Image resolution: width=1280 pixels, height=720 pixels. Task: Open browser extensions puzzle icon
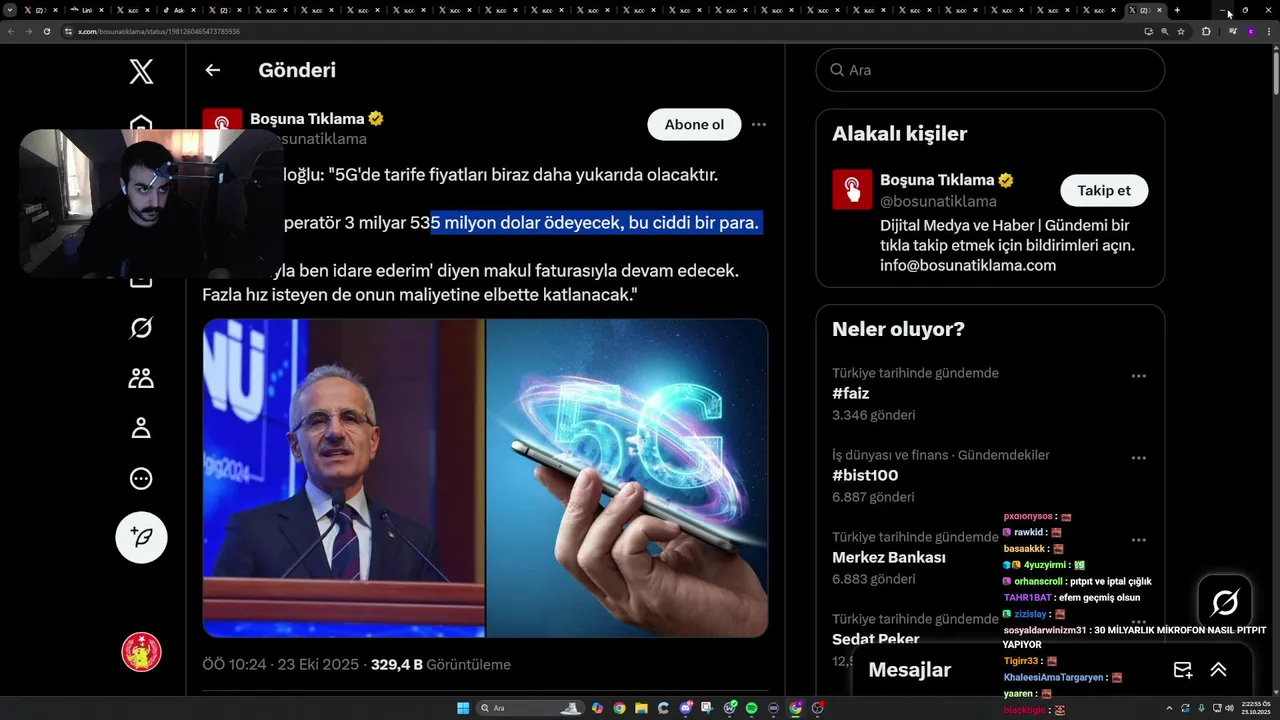[x=1206, y=31]
